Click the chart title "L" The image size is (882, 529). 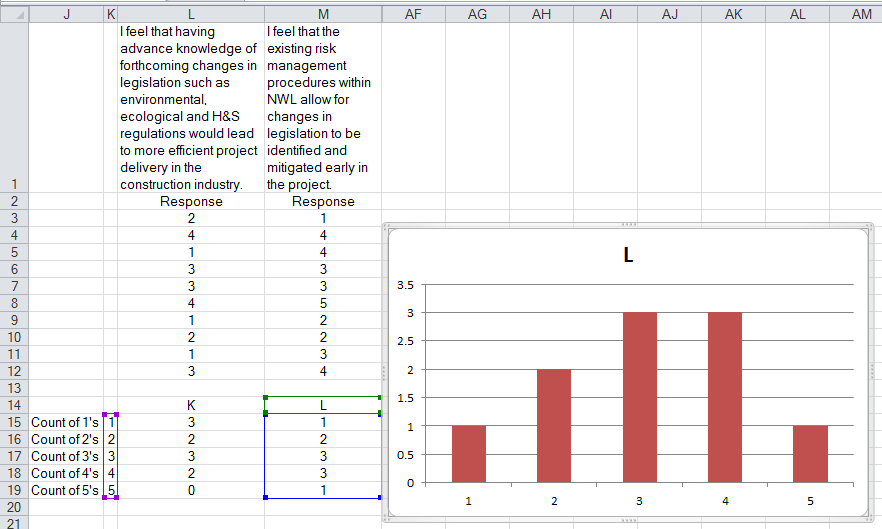click(x=628, y=256)
